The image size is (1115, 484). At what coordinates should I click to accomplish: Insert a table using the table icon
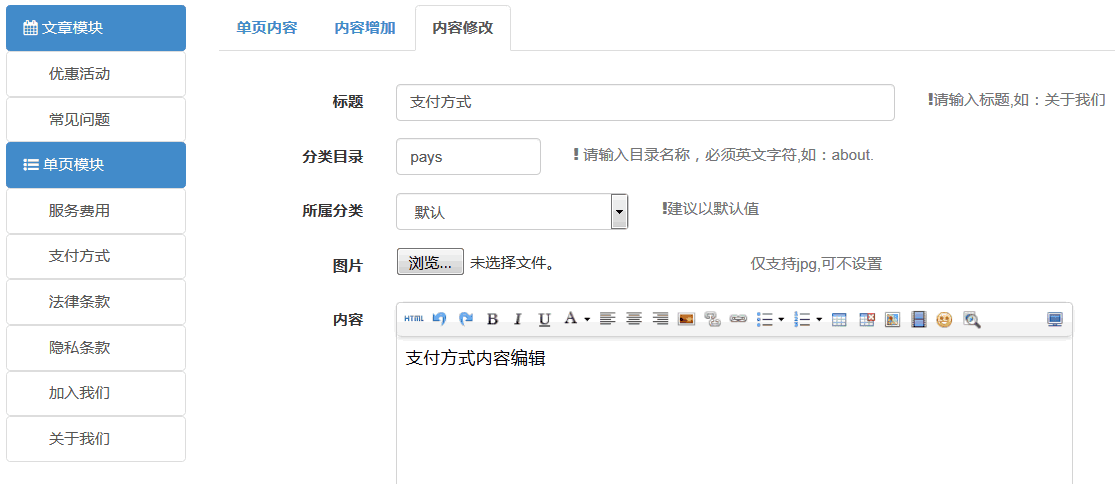coord(839,319)
